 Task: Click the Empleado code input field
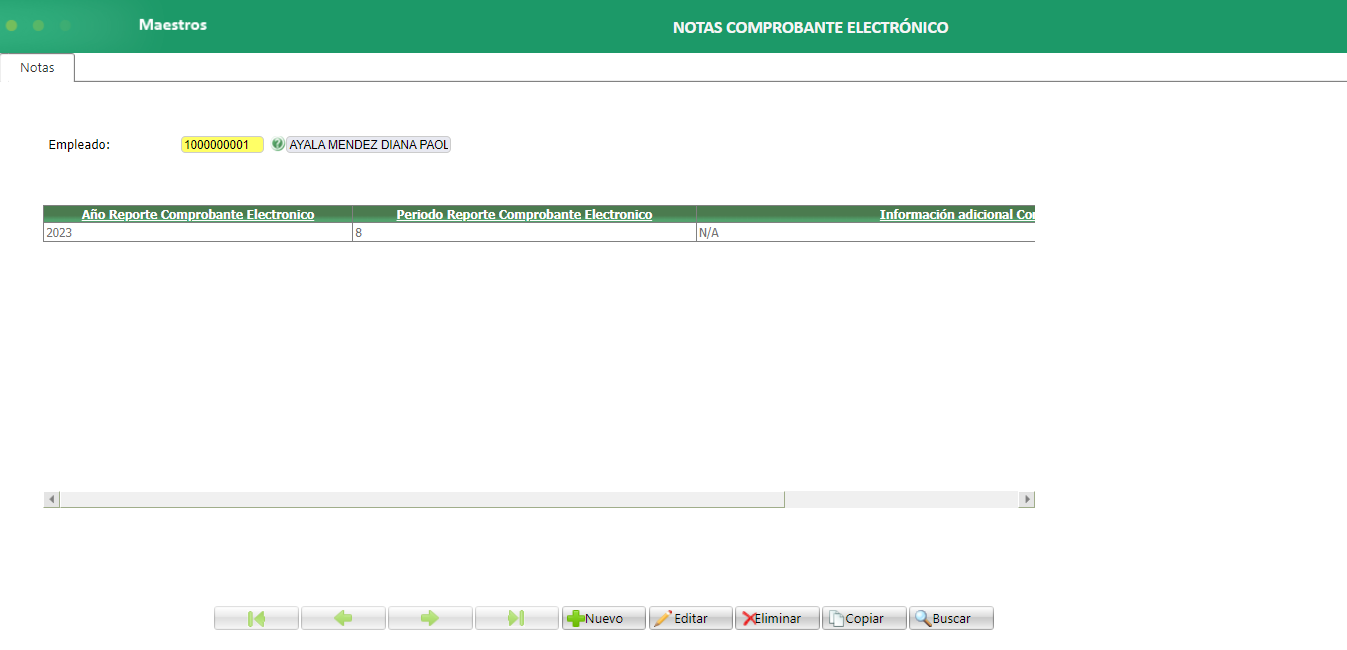click(x=222, y=144)
